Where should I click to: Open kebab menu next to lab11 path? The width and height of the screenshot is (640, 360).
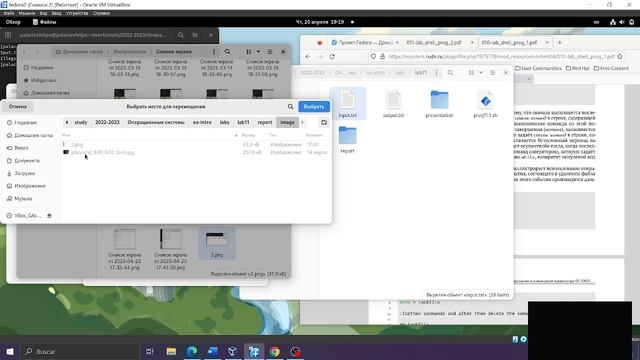coord(436,73)
